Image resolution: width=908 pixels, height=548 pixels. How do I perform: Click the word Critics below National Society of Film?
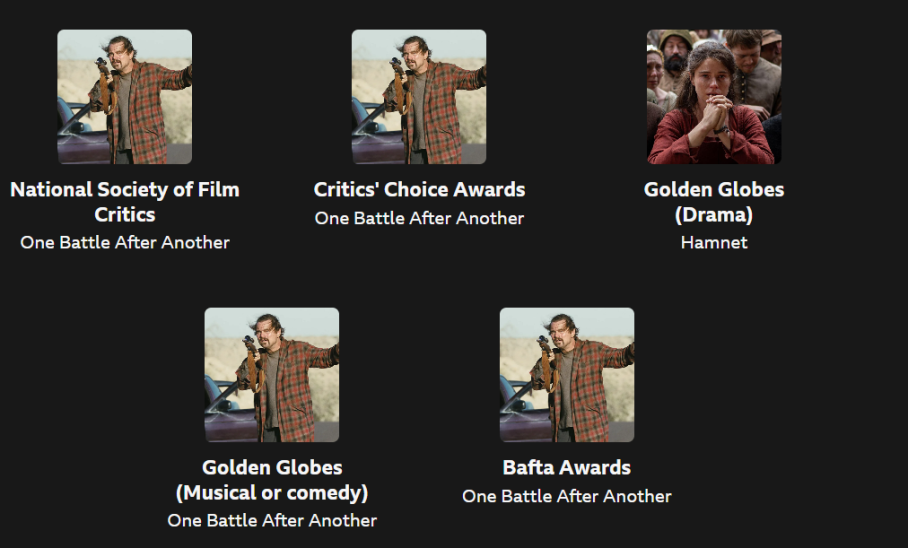pyautogui.click(x=125, y=215)
